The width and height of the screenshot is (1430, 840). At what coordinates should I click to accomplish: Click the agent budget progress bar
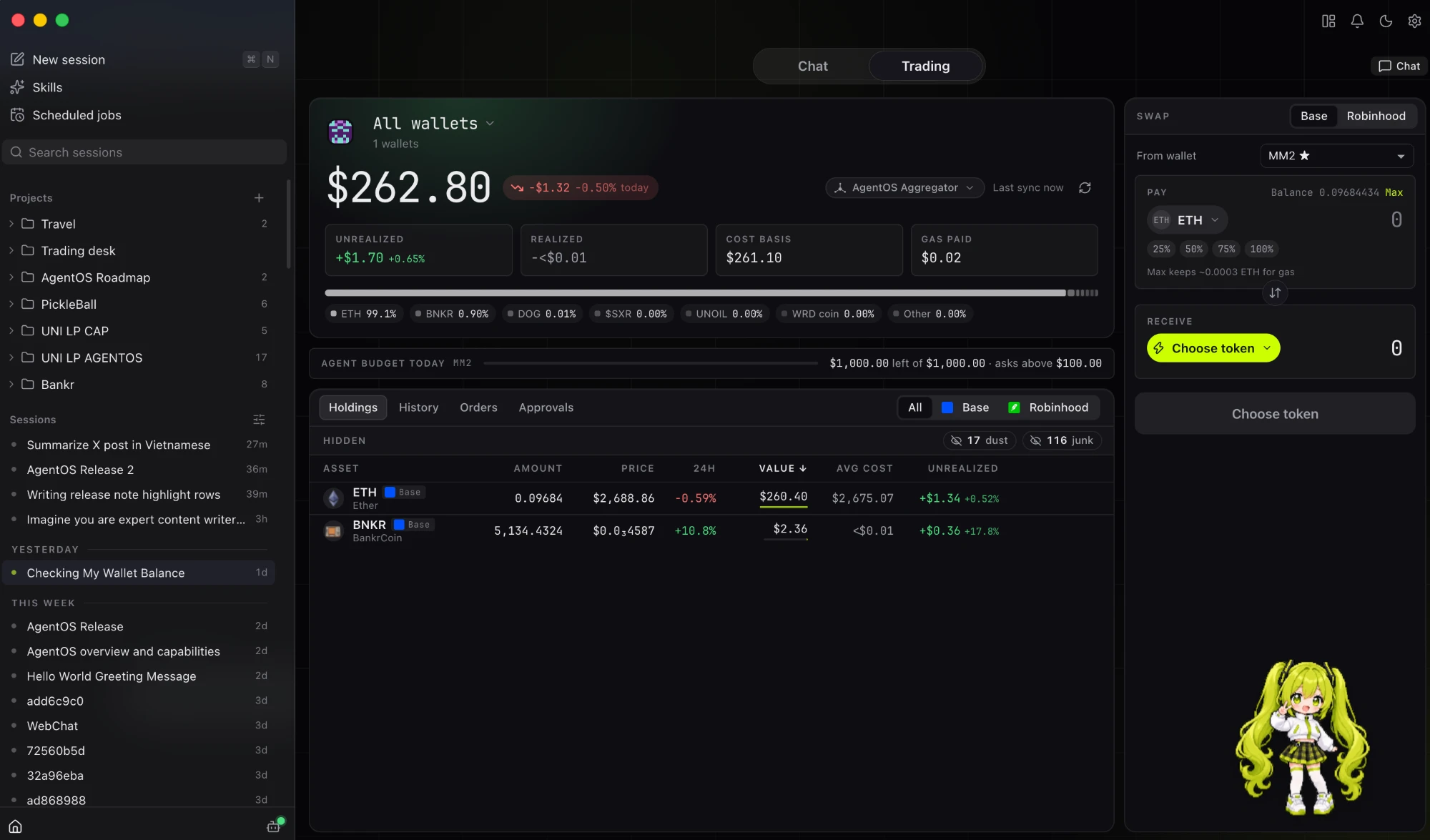click(651, 363)
